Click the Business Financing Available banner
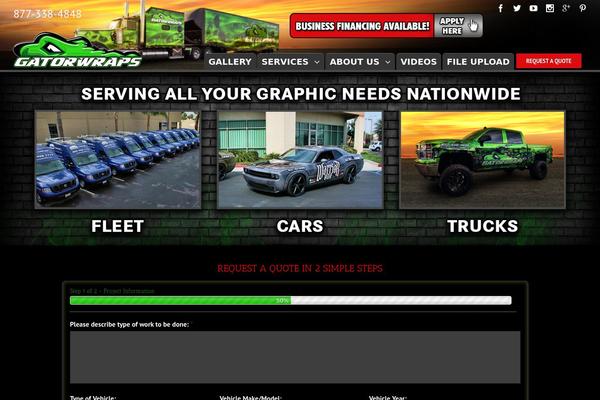The width and height of the screenshot is (600, 400). tap(362, 26)
